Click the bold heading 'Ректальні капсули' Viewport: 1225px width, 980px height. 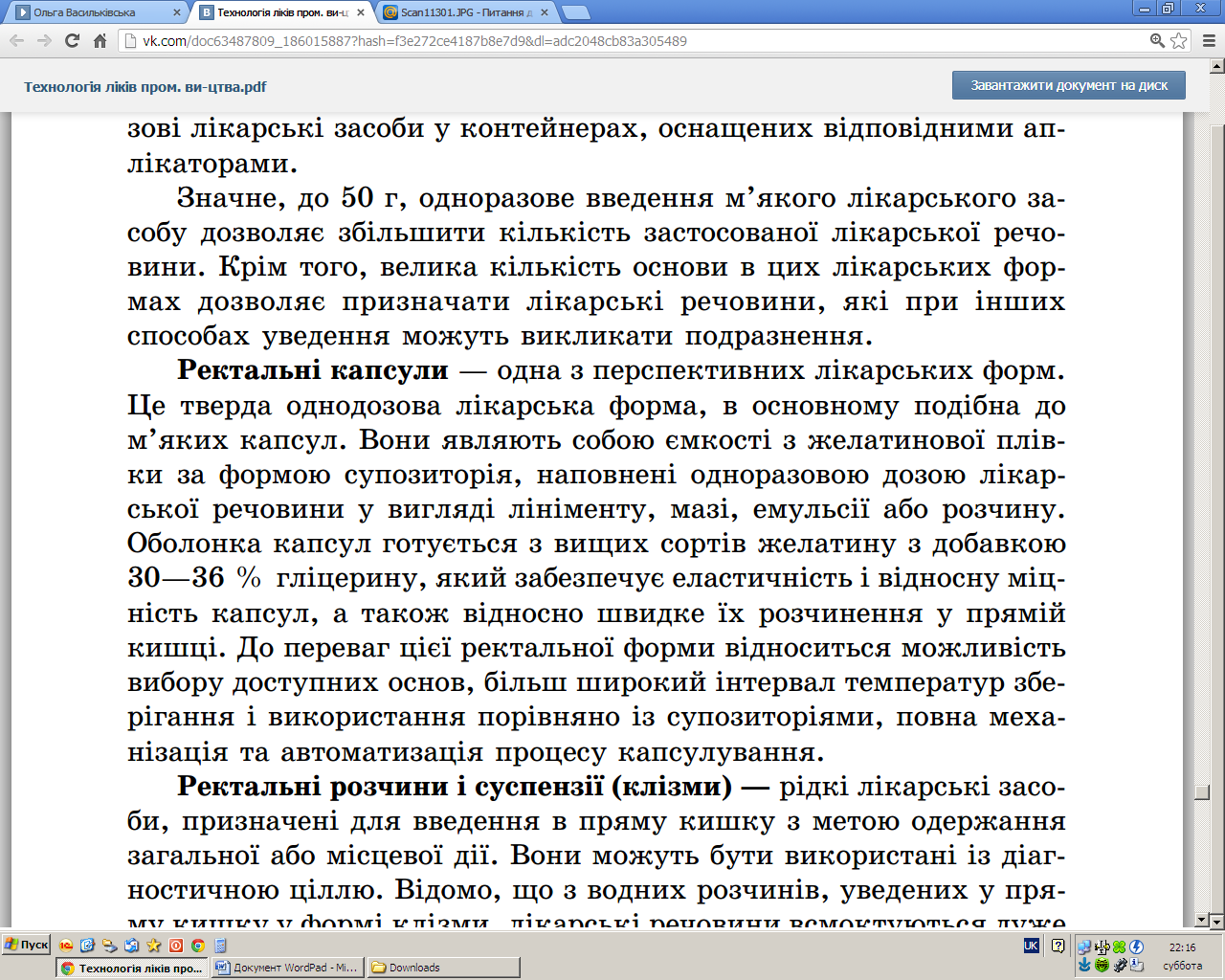312,370
